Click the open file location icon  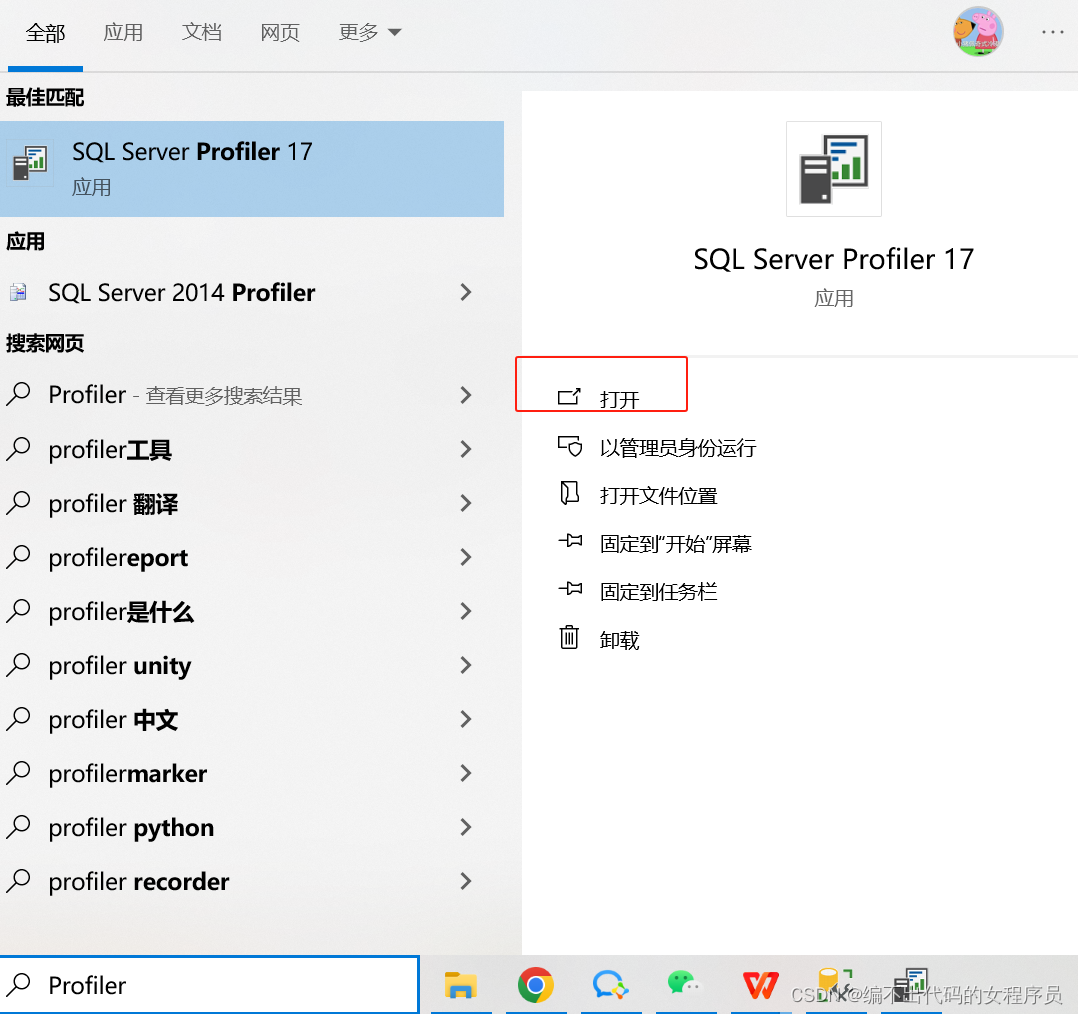click(x=569, y=493)
